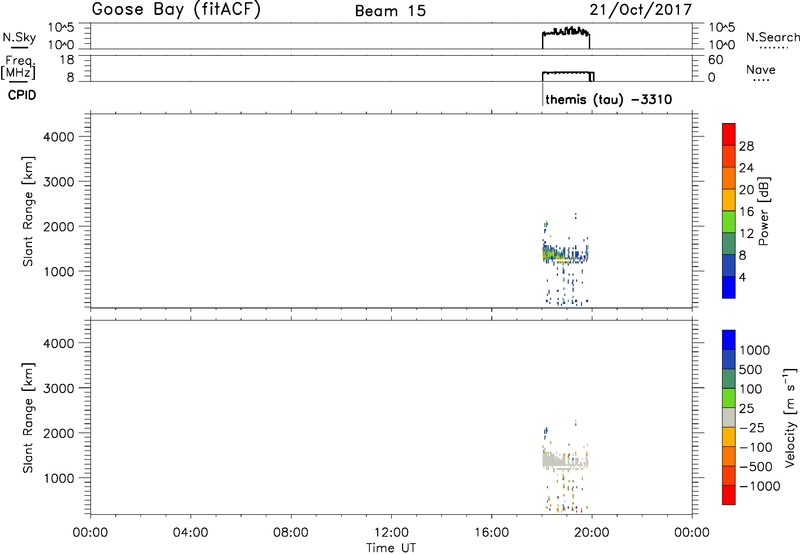
Task: Click the '60' Nave axis value
Action: point(715,60)
